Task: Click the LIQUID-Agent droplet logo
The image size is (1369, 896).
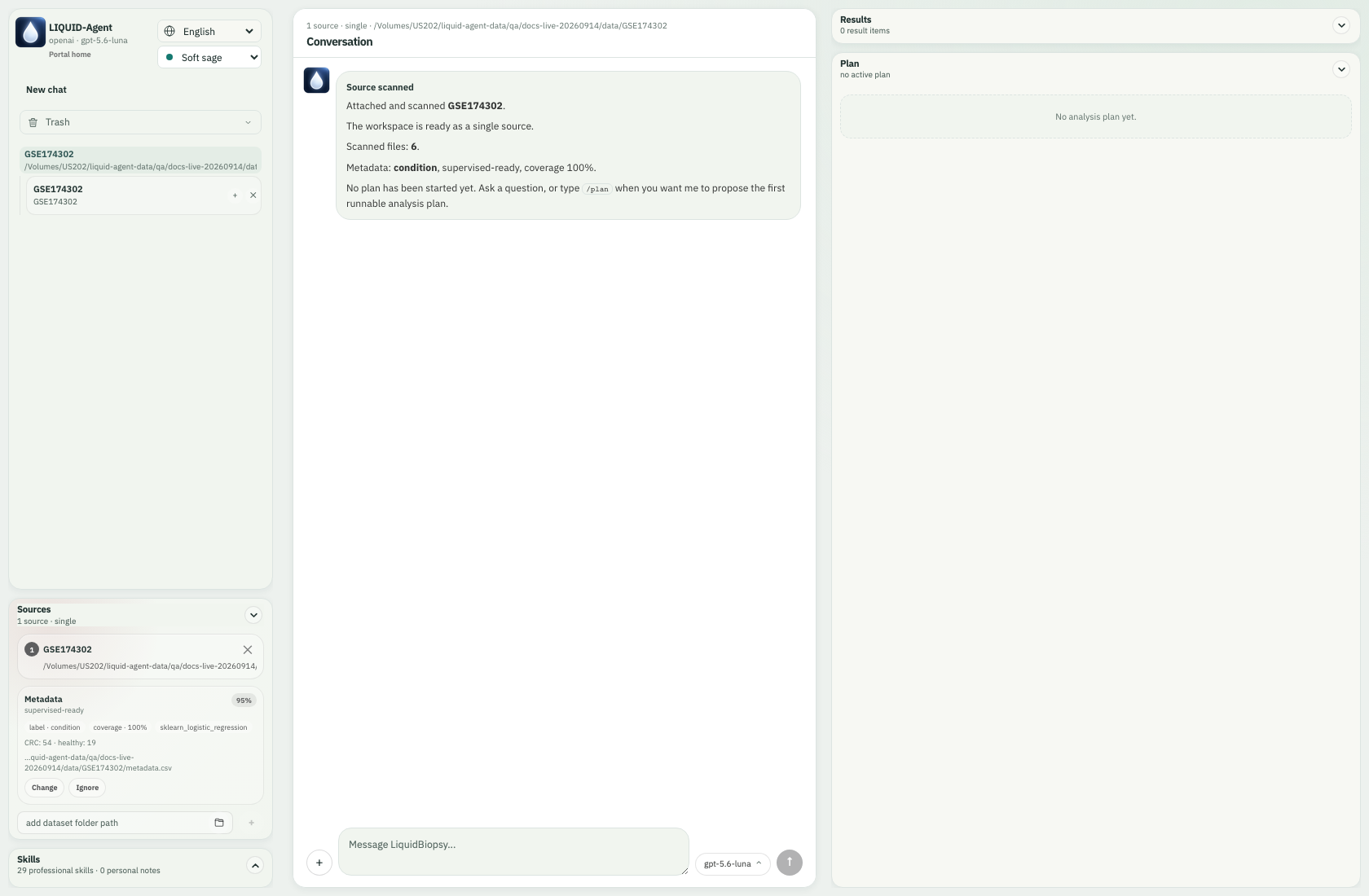Action: [30, 33]
